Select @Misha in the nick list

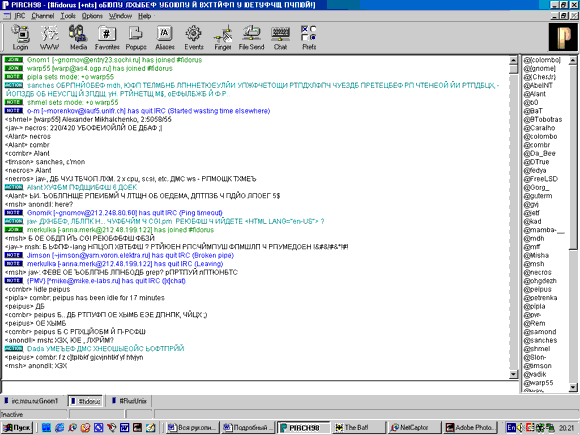pyautogui.click(x=536, y=256)
